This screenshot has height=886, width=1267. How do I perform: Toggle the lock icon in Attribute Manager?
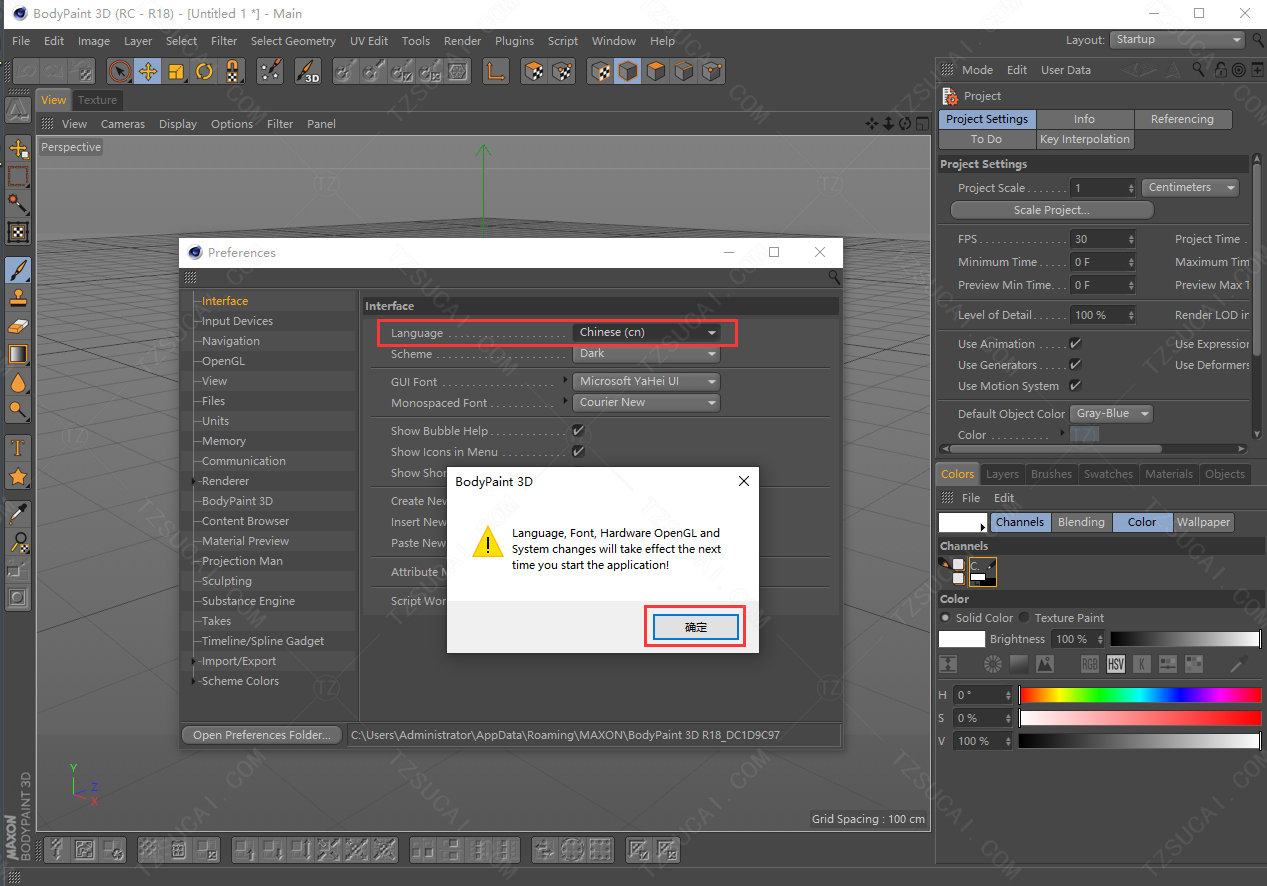(1222, 70)
